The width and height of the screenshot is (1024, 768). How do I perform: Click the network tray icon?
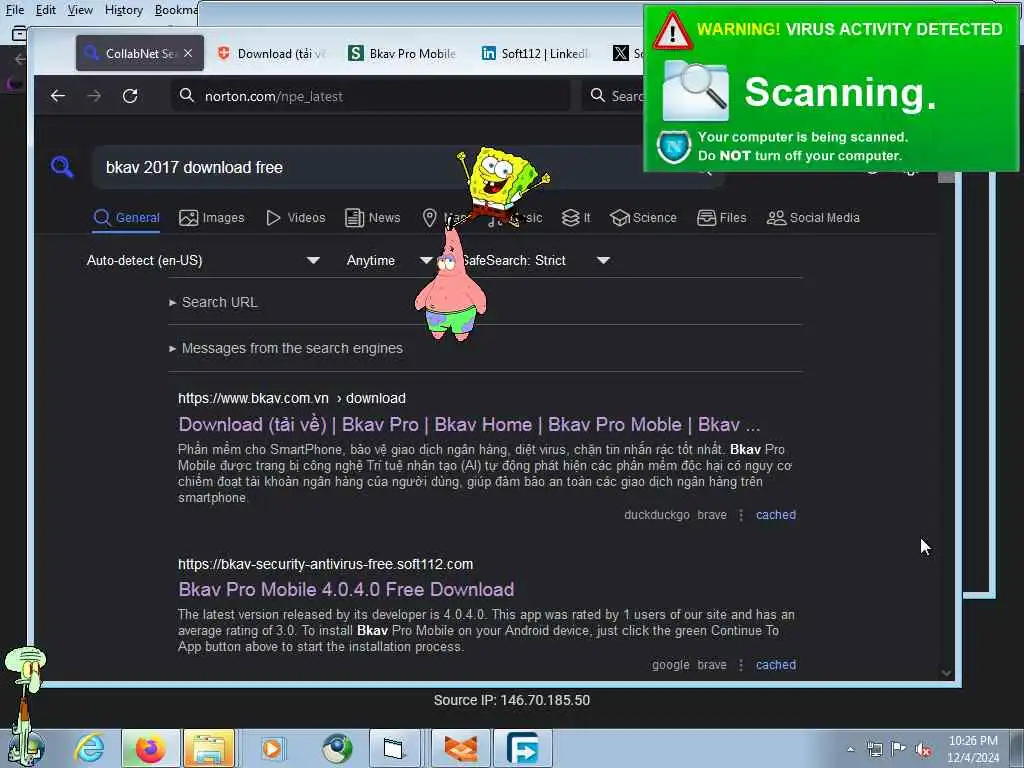pos(874,749)
